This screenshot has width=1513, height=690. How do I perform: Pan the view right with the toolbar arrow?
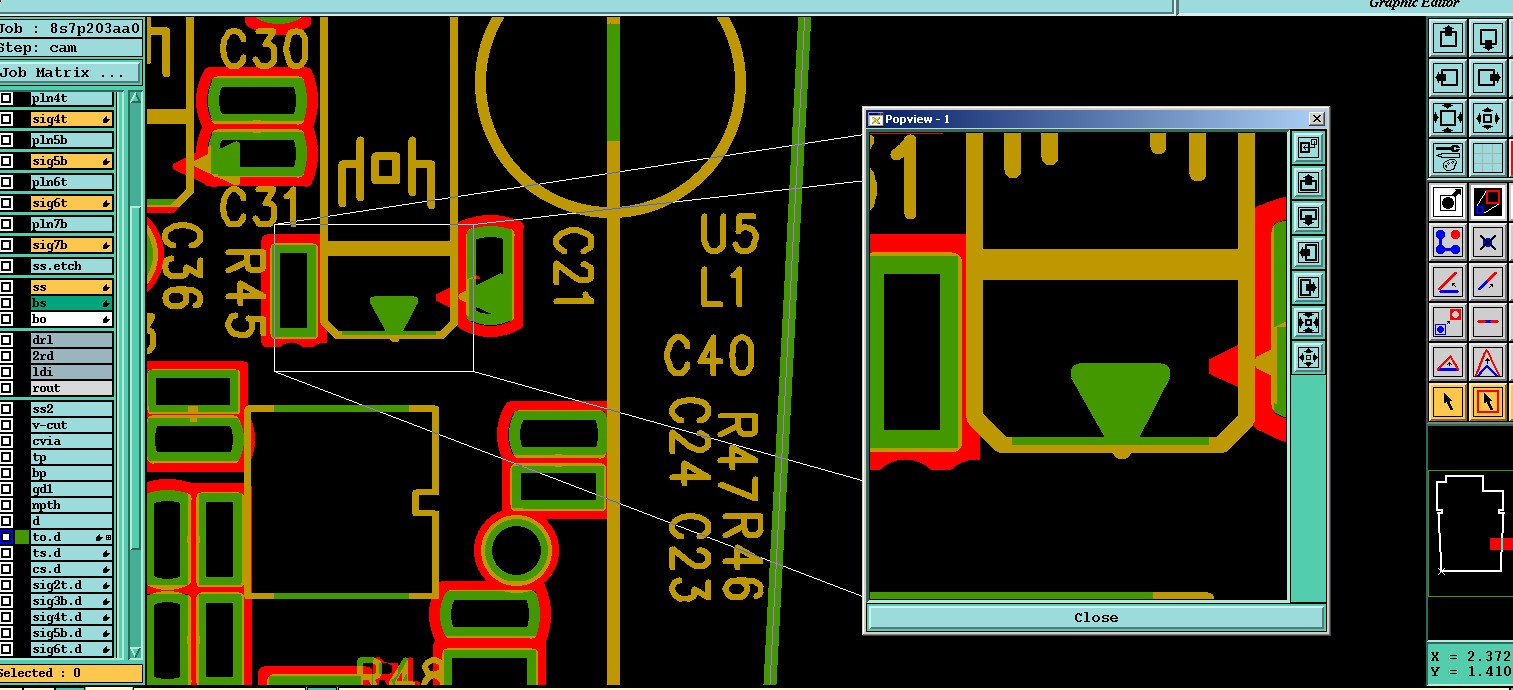(1488, 77)
